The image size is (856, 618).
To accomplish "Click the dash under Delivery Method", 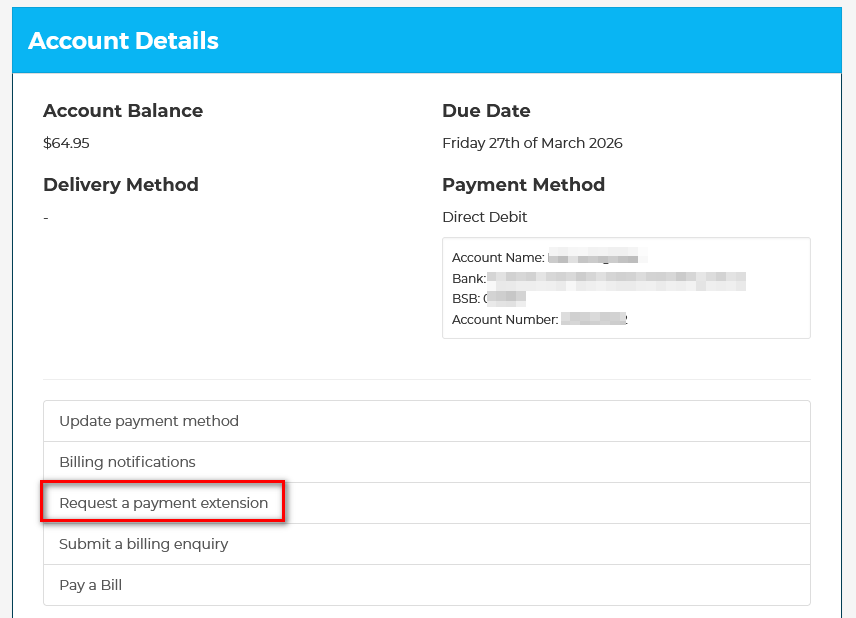I will click(46, 217).
